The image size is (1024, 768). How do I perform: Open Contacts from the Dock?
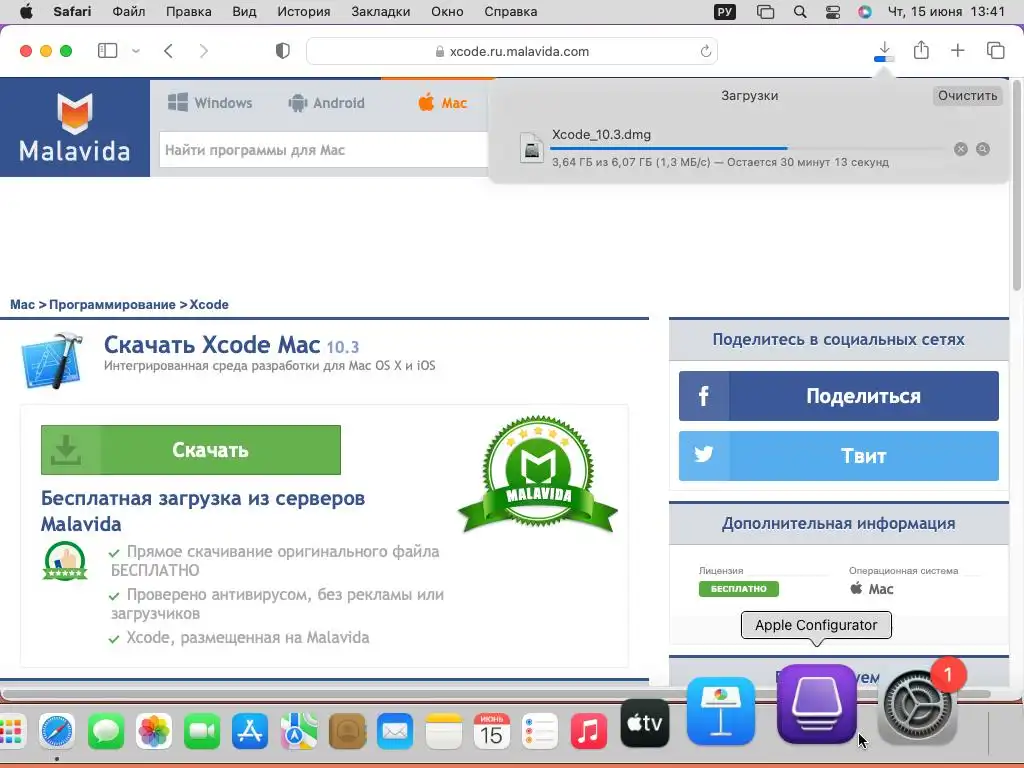coord(347,731)
